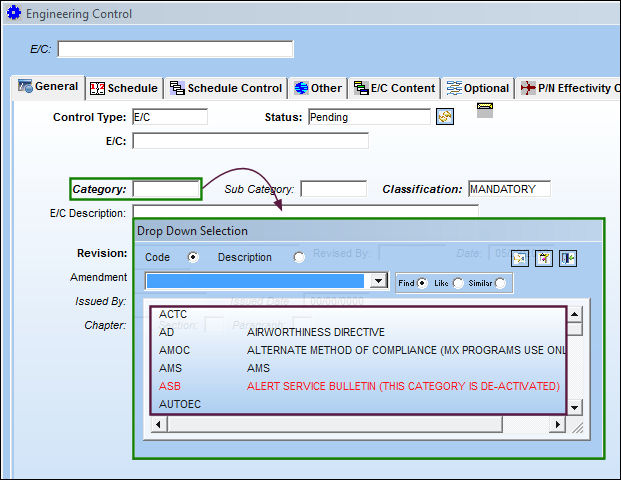Image resolution: width=621 pixels, height=480 pixels.
Task: Select the AUTOEC row
Action: (x=358, y=404)
